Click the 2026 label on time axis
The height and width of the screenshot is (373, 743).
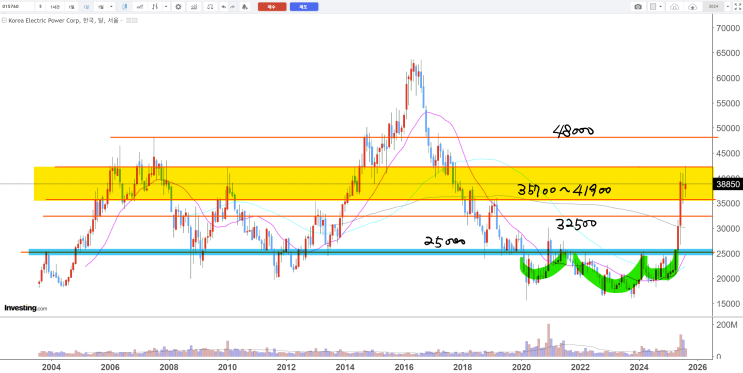[x=698, y=366]
